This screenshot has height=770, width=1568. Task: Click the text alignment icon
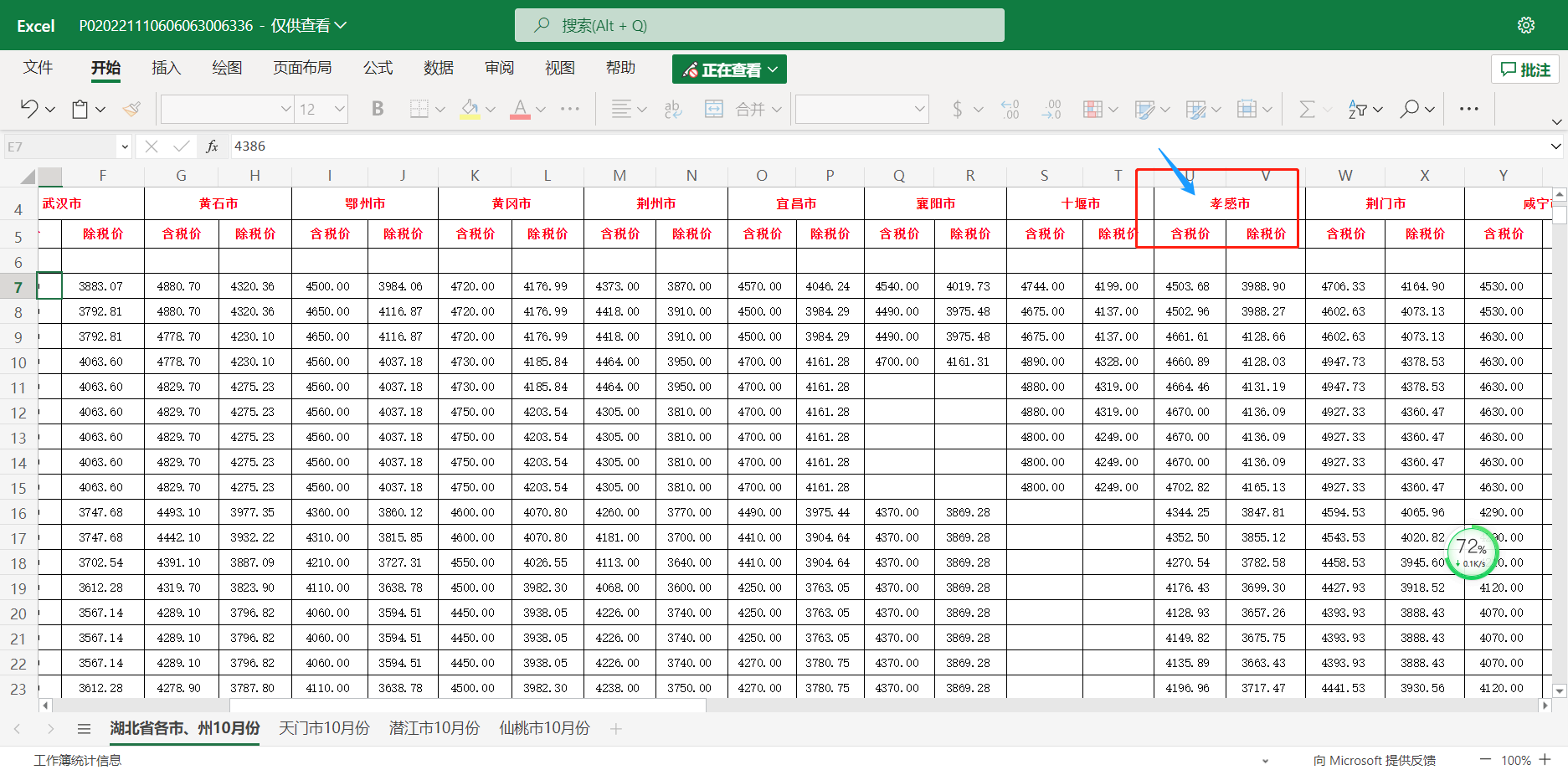pos(621,109)
